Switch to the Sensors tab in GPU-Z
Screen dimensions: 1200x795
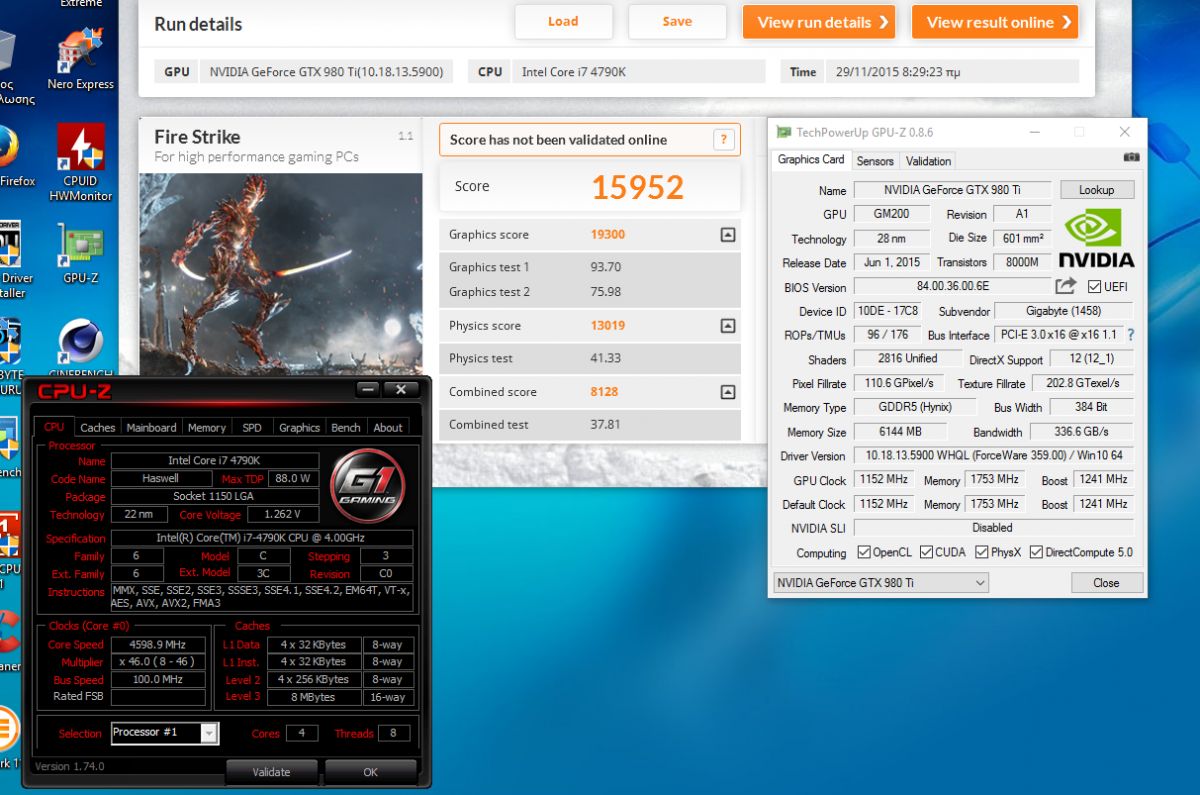pyautogui.click(x=875, y=161)
